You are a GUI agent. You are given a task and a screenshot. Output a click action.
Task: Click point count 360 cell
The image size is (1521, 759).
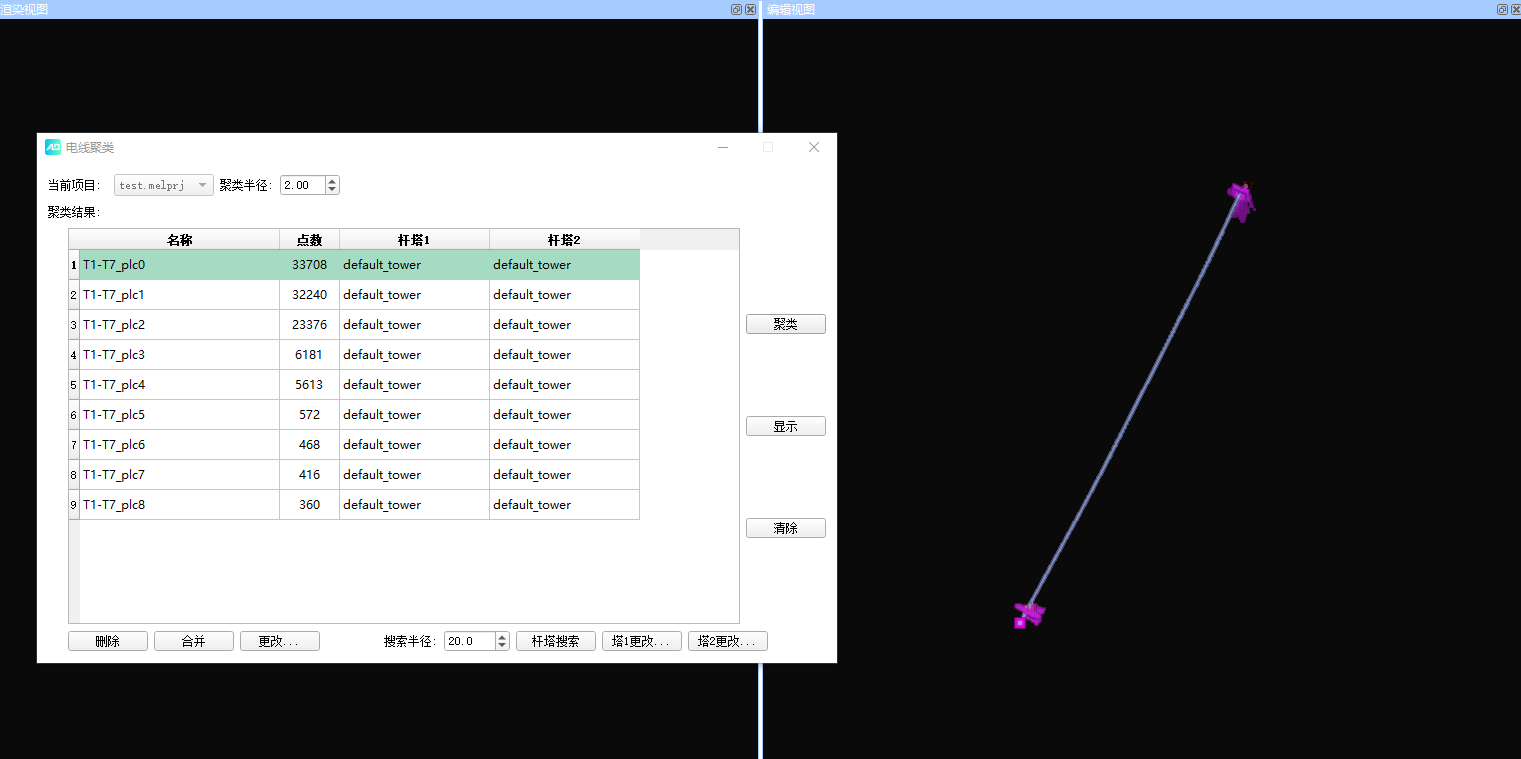pyautogui.click(x=310, y=505)
